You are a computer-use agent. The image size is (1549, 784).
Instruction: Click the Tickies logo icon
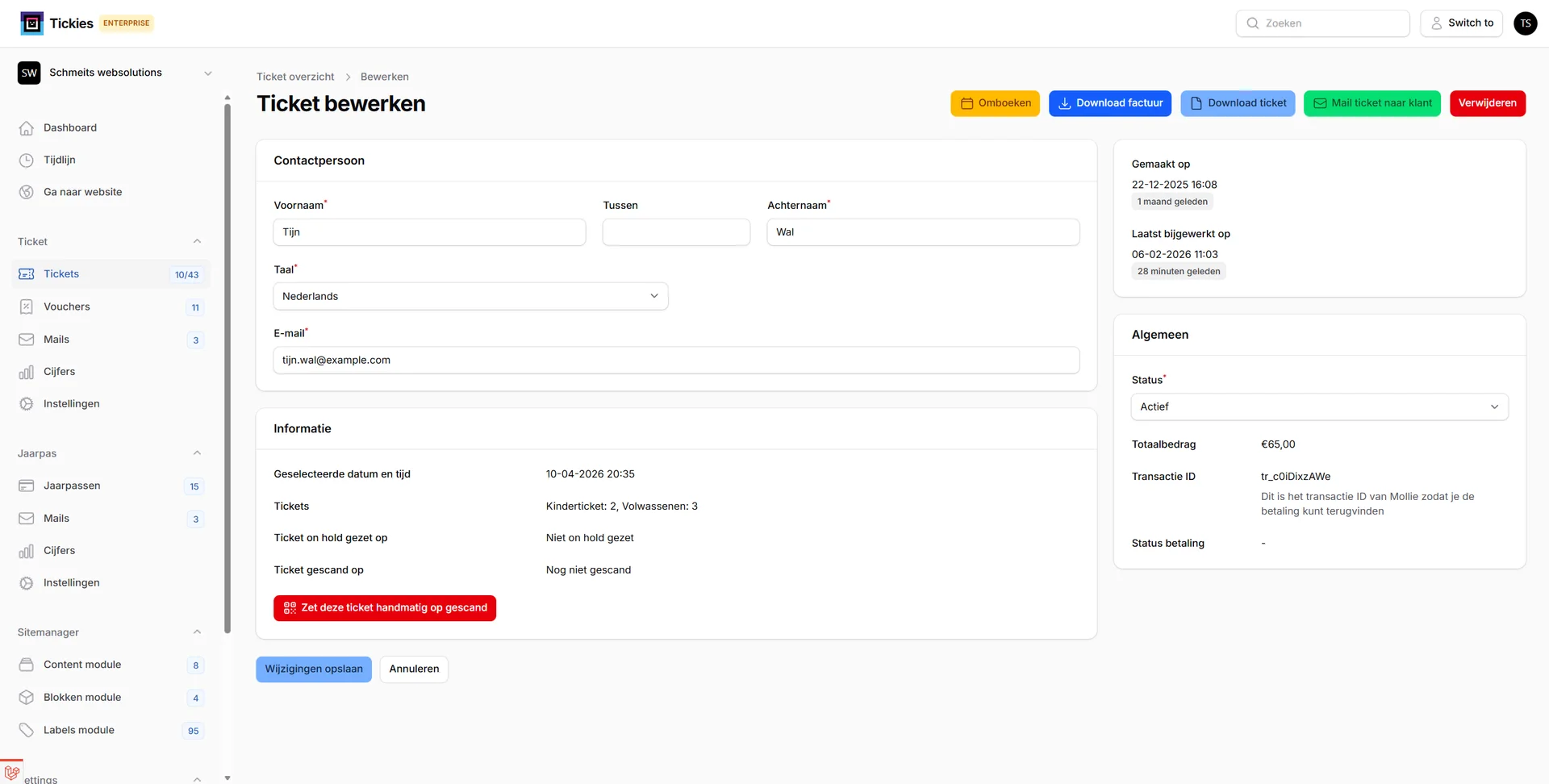coord(32,23)
